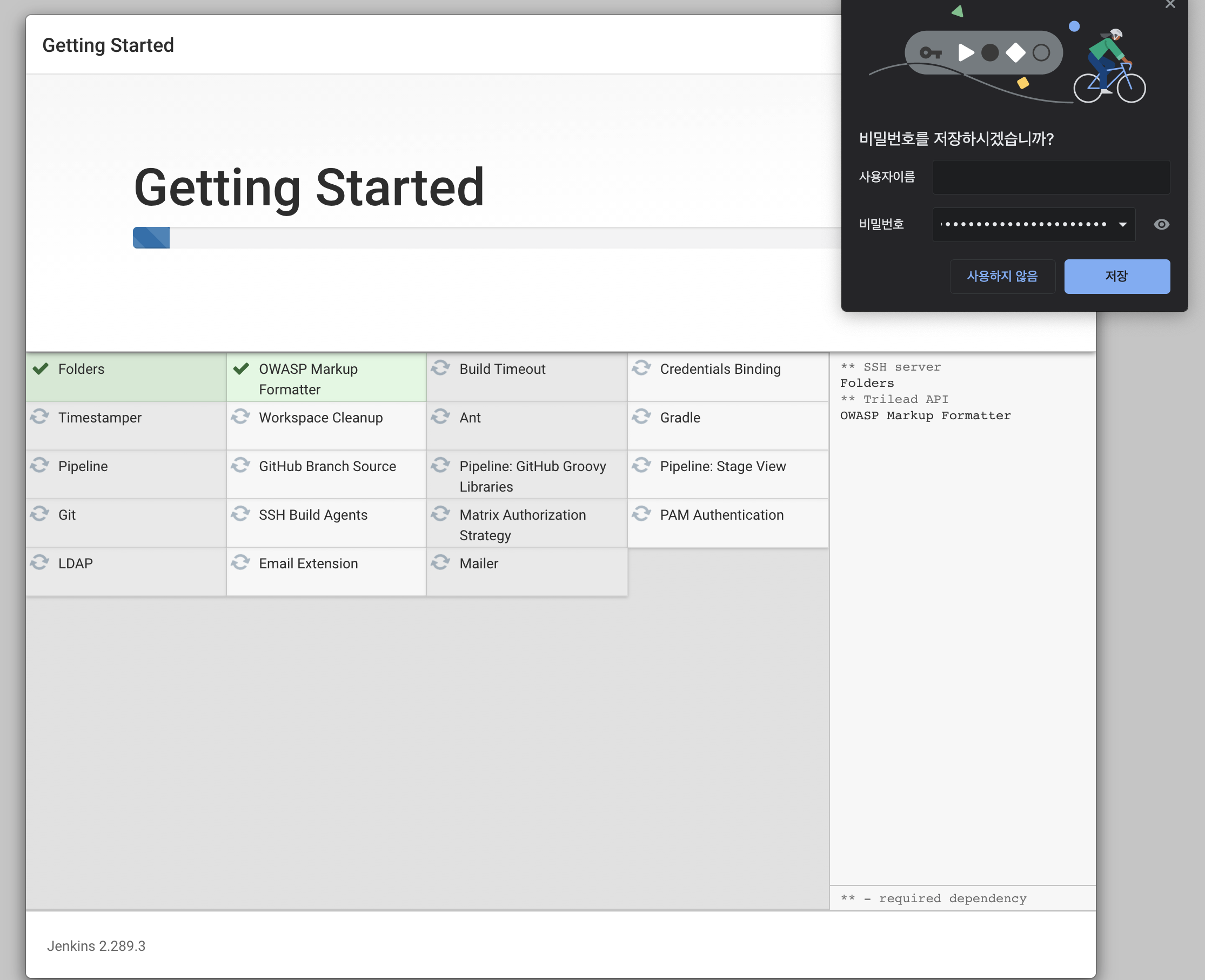Click the 저장 save button
The image size is (1205, 980).
click(x=1116, y=276)
